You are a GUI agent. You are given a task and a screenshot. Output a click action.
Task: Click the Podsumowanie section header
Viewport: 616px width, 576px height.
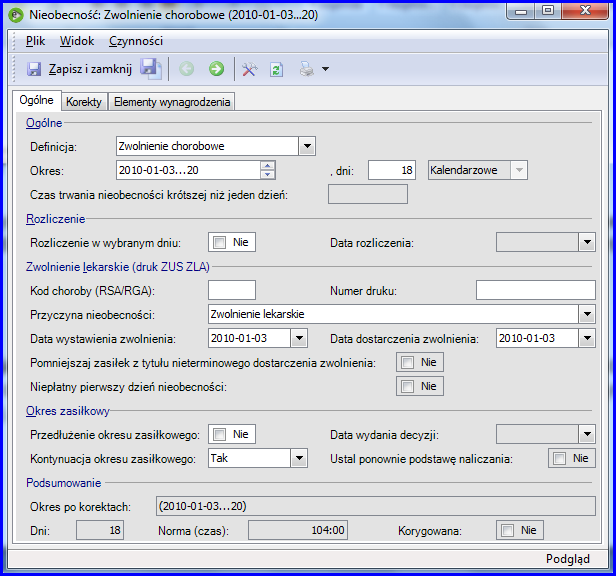64,483
